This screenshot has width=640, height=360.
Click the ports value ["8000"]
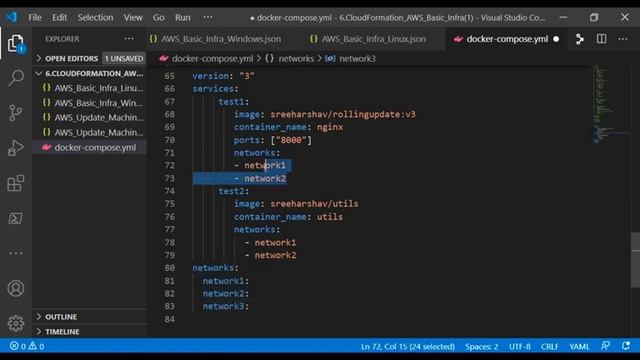291,140
